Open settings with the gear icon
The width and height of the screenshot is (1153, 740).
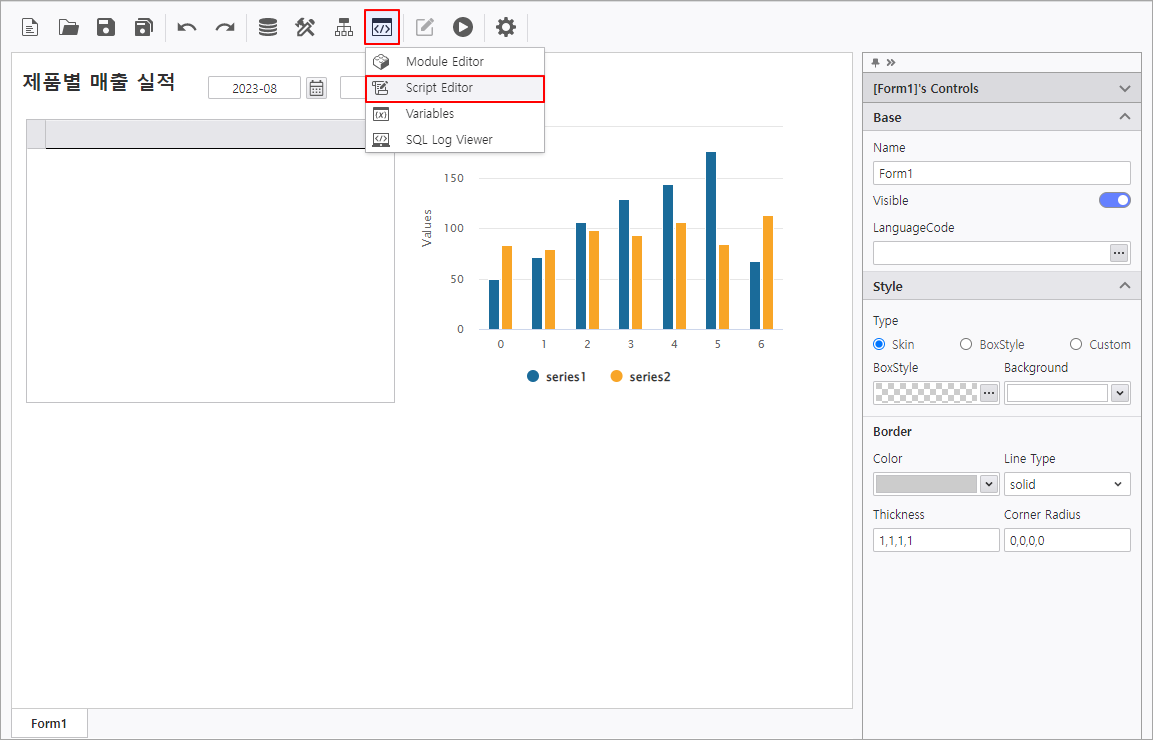pyautogui.click(x=506, y=28)
